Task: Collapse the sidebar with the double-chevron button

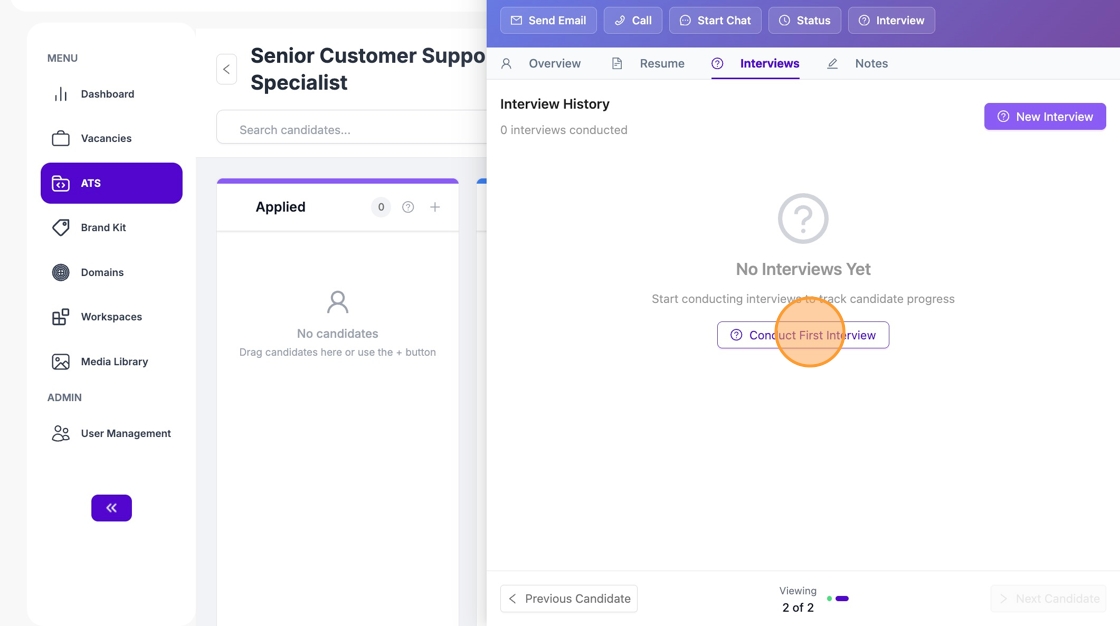Action: click(111, 507)
